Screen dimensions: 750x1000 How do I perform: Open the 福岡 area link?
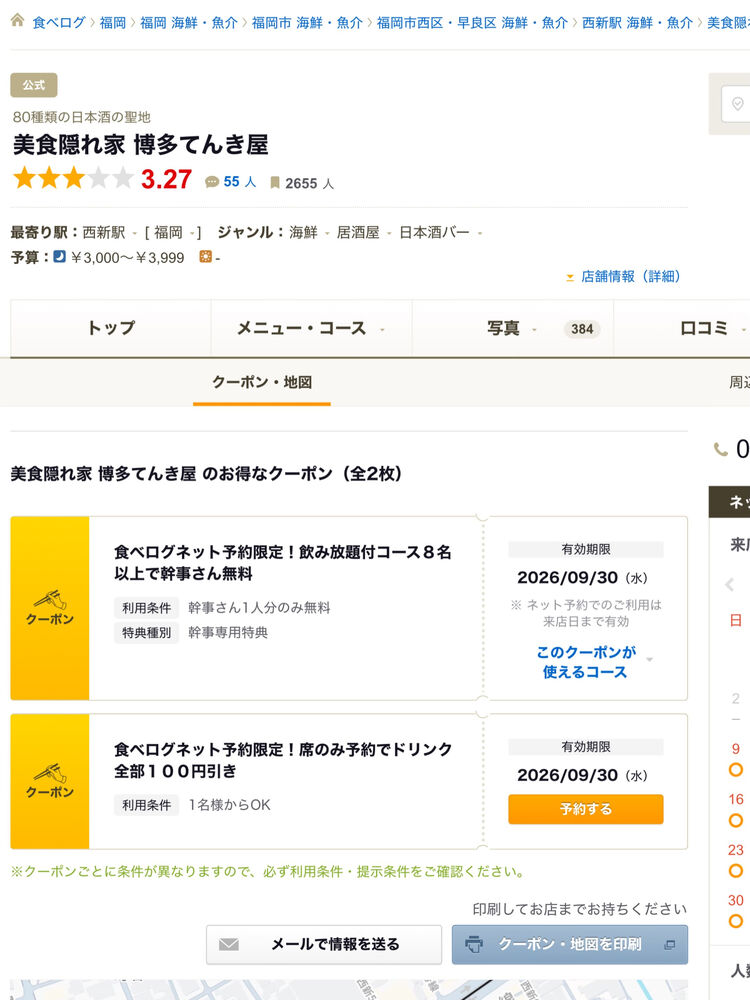pos(168,232)
